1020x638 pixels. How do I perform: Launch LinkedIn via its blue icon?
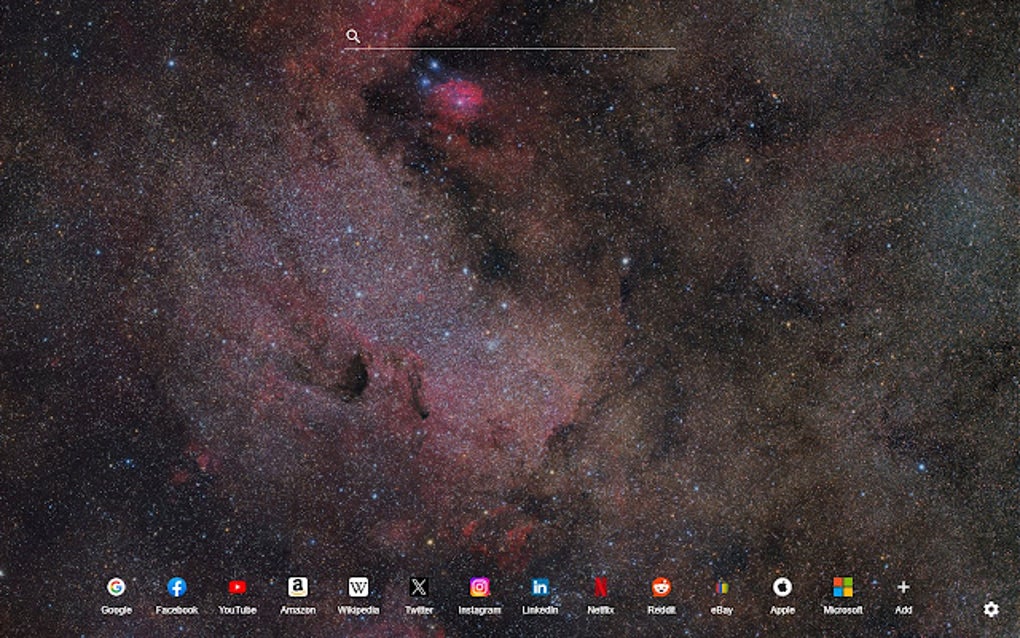539,588
